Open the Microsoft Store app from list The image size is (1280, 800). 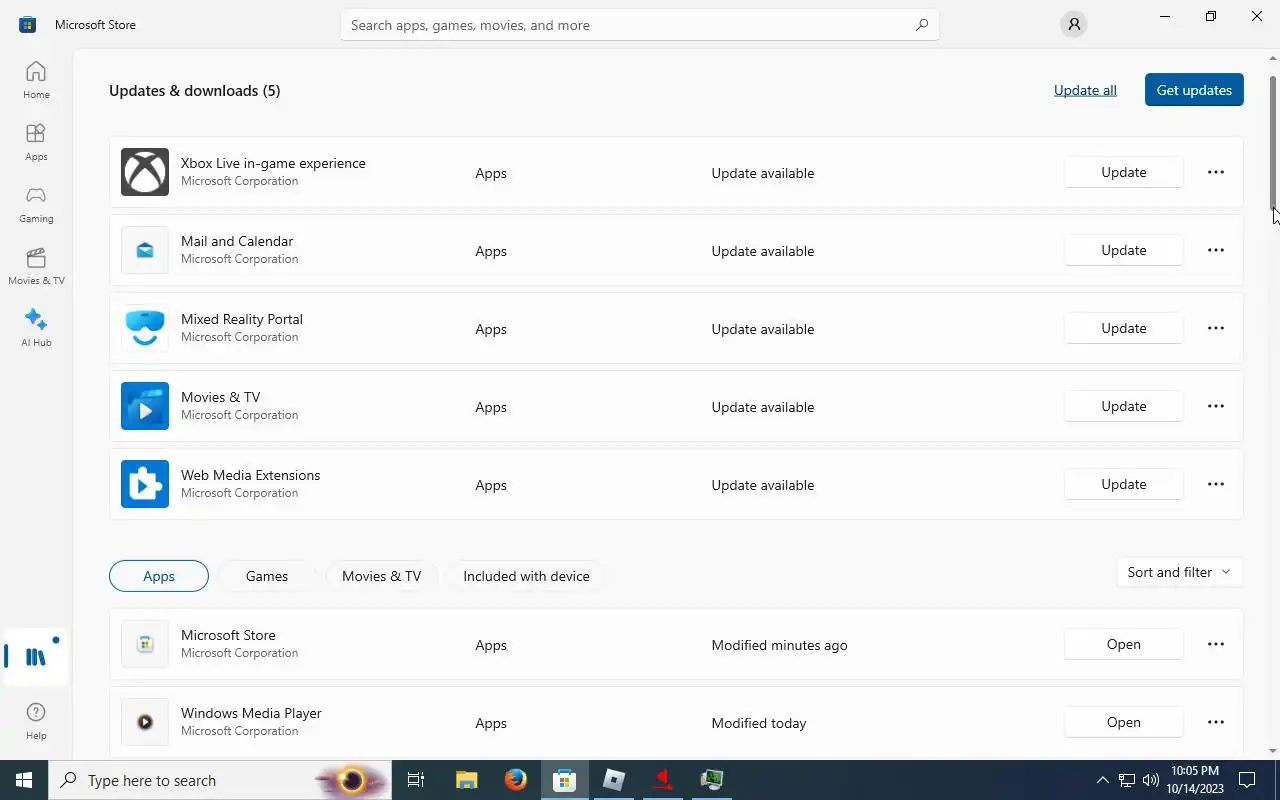(x=1124, y=644)
